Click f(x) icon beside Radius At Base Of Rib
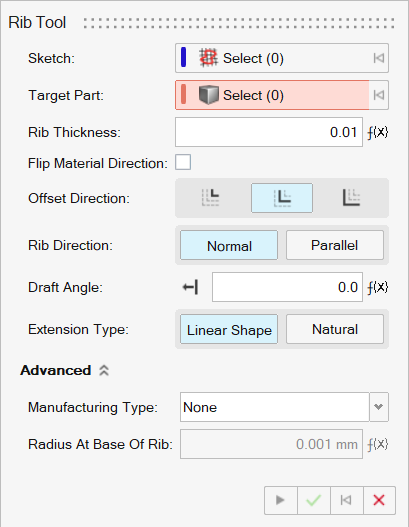409x527 pixels. [x=377, y=444]
